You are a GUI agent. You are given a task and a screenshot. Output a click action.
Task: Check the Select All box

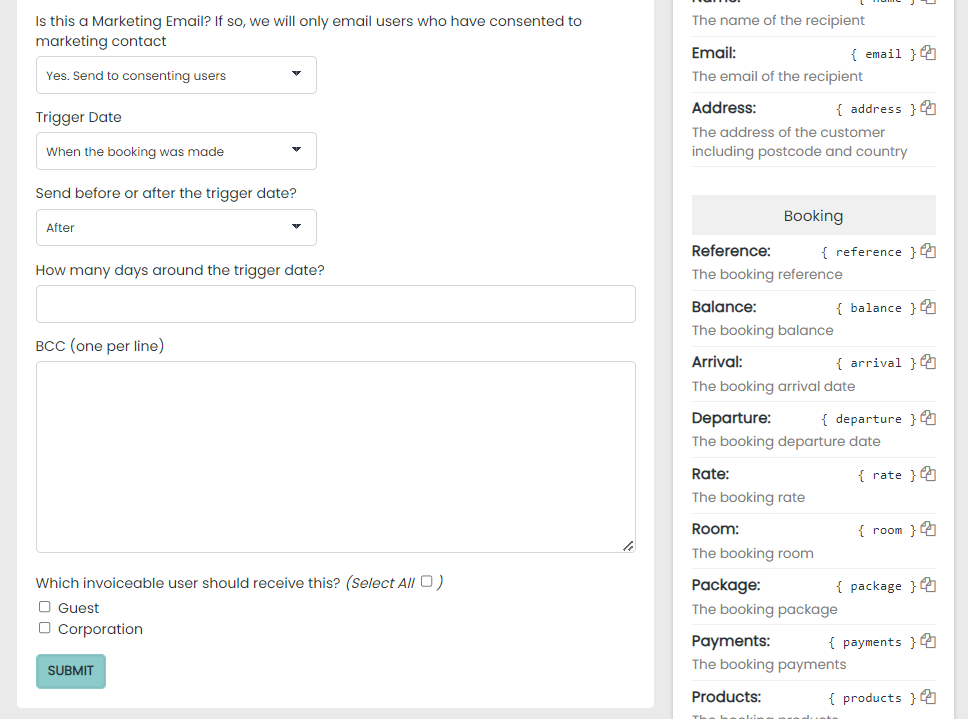pyautogui.click(x=427, y=581)
